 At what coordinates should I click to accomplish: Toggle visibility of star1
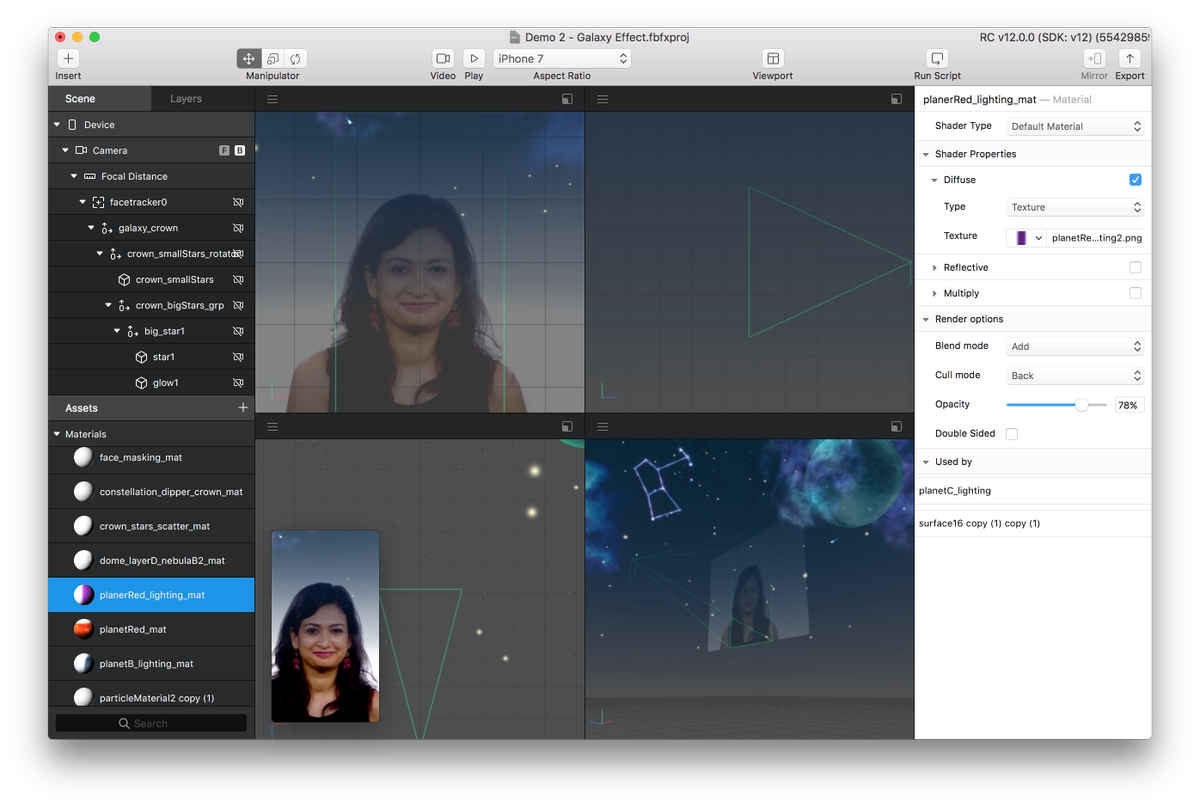(238, 357)
